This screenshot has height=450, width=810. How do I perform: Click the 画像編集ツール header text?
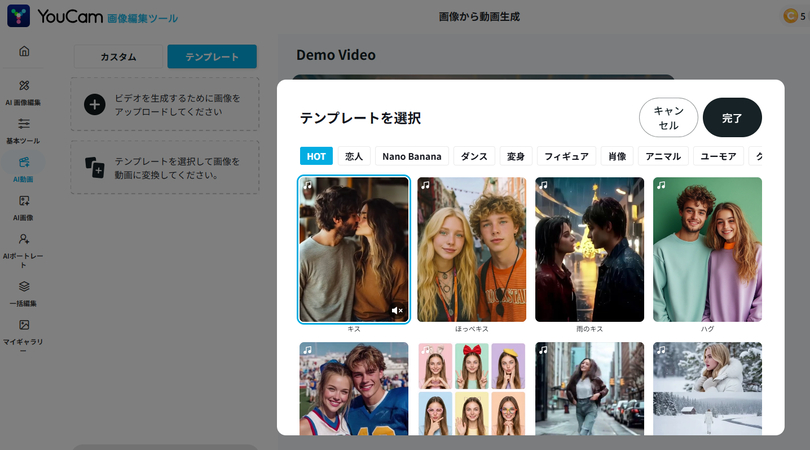(x=143, y=19)
